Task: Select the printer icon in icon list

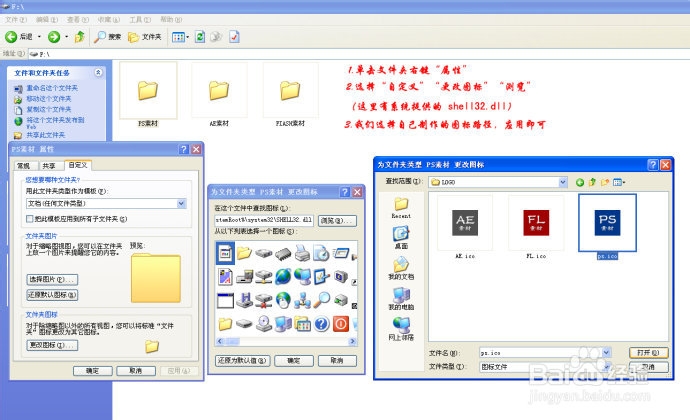Action: click(302, 253)
